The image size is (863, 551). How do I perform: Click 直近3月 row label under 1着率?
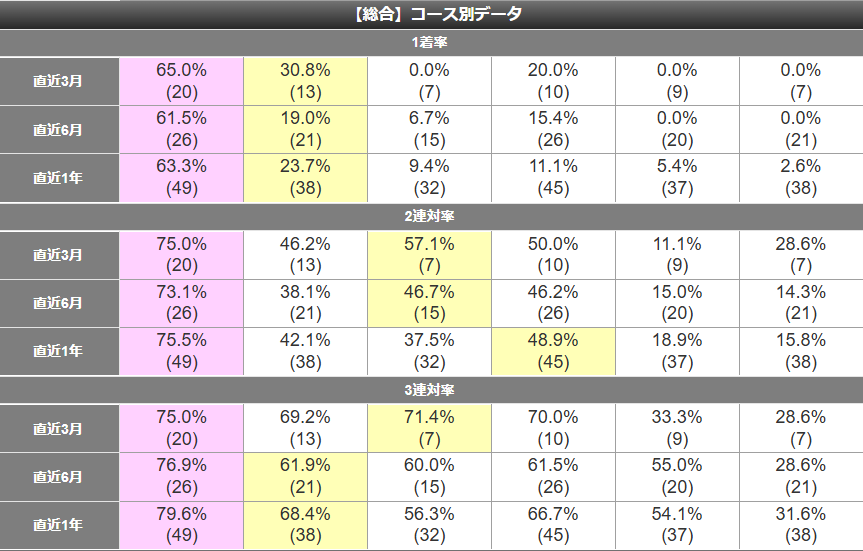click(x=59, y=81)
